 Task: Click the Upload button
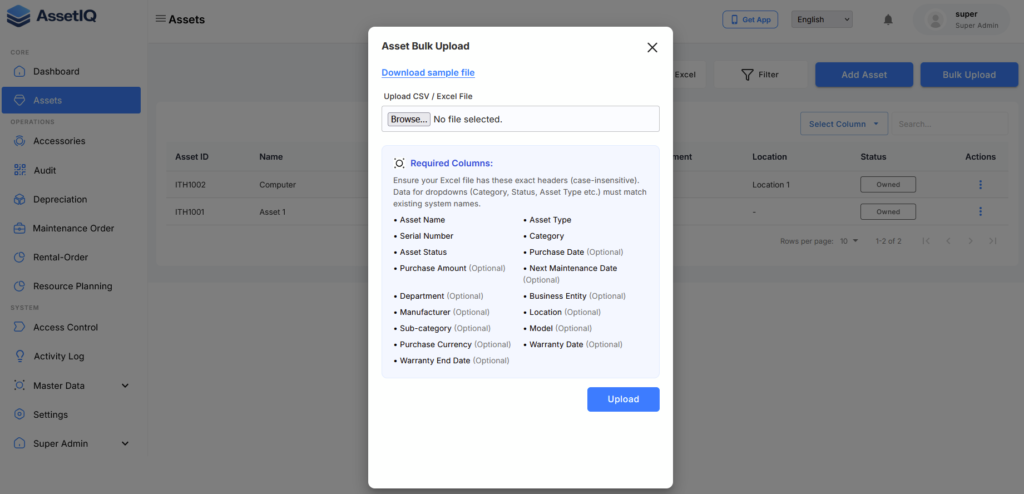pyautogui.click(x=623, y=399)
